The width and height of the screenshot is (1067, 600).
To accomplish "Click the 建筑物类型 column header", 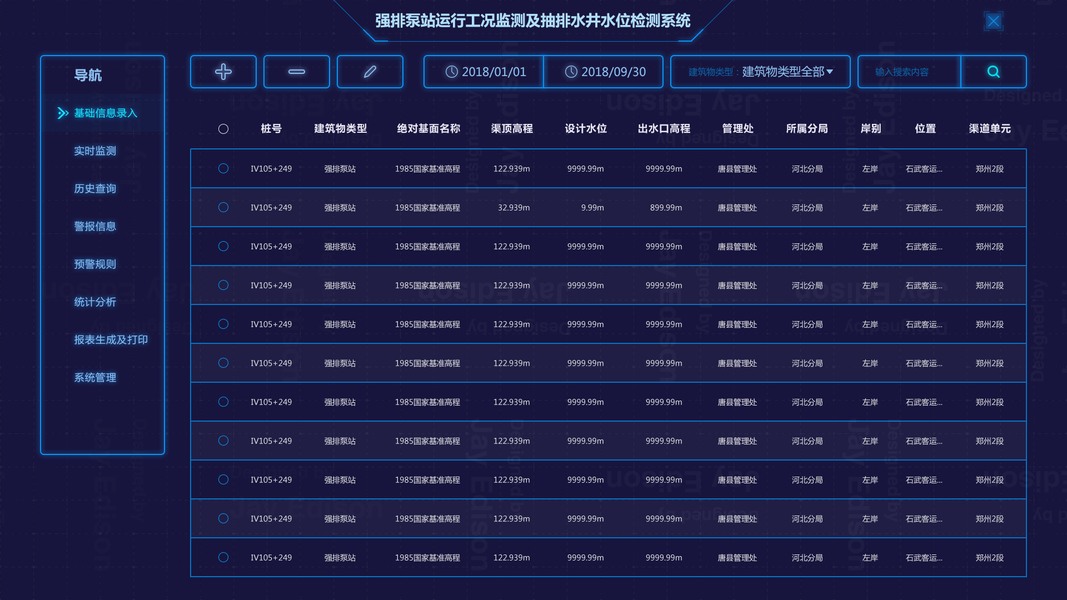I will (x=340, y=129).
